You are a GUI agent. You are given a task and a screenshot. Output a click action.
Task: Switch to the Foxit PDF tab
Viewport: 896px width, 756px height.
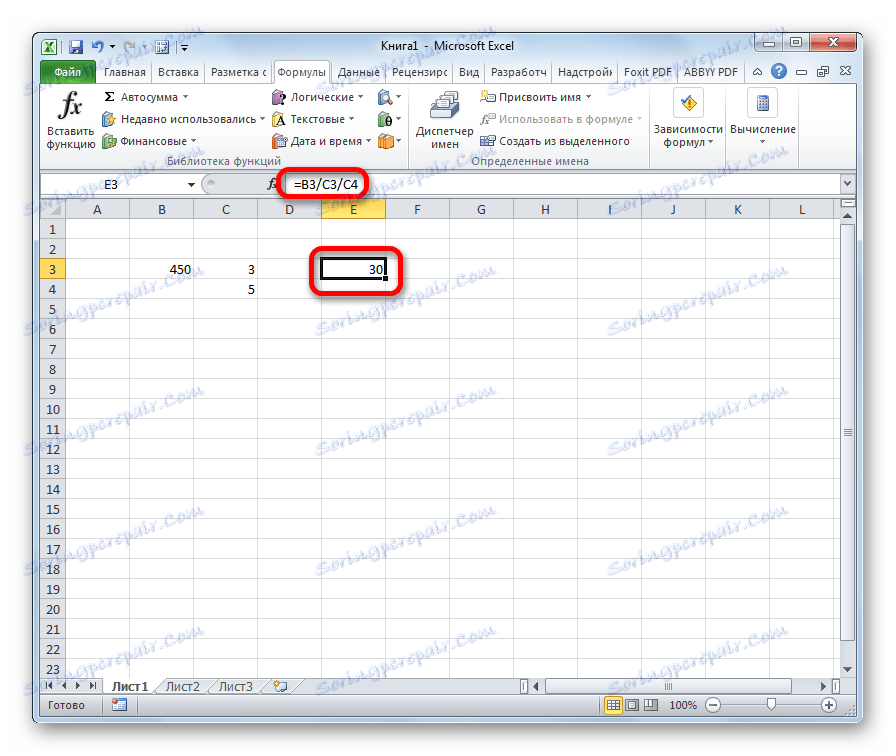(x=647, y=73)
